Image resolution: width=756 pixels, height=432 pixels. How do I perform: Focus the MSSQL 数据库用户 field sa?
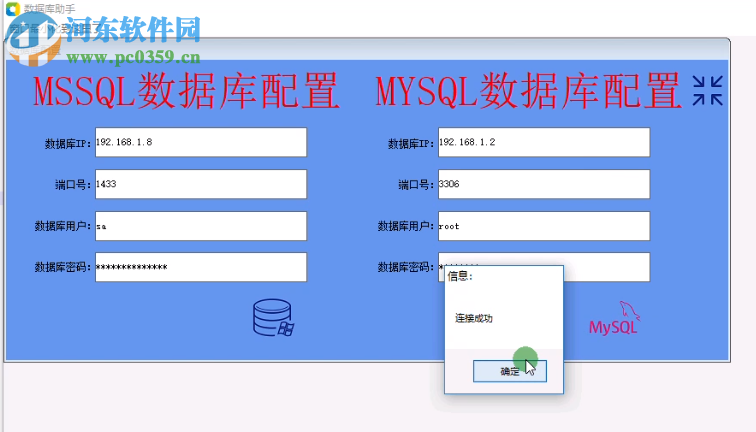point(201,226)
